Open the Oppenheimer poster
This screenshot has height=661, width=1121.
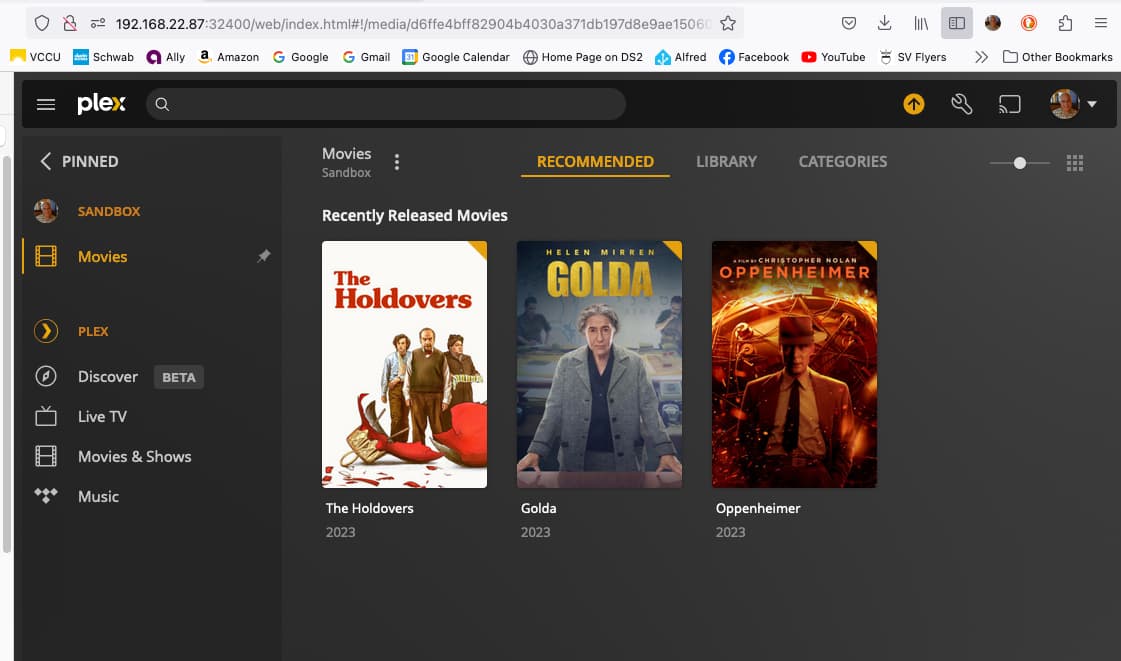(x=794, y=364)
